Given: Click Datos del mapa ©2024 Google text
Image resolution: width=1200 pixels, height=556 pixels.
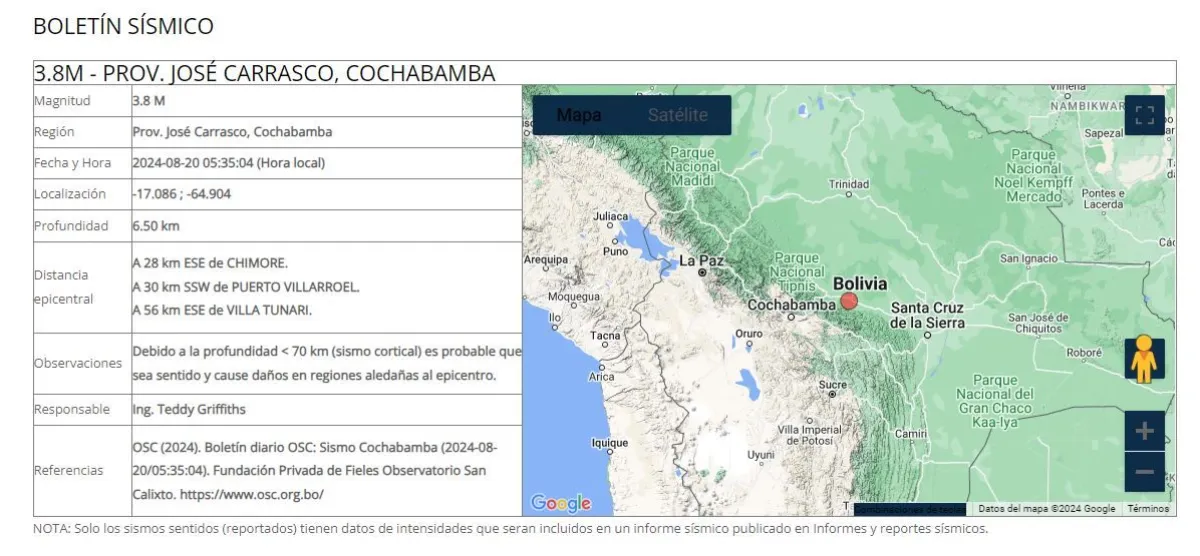Looking at the screenshot, I should [x=1046, y=509].
